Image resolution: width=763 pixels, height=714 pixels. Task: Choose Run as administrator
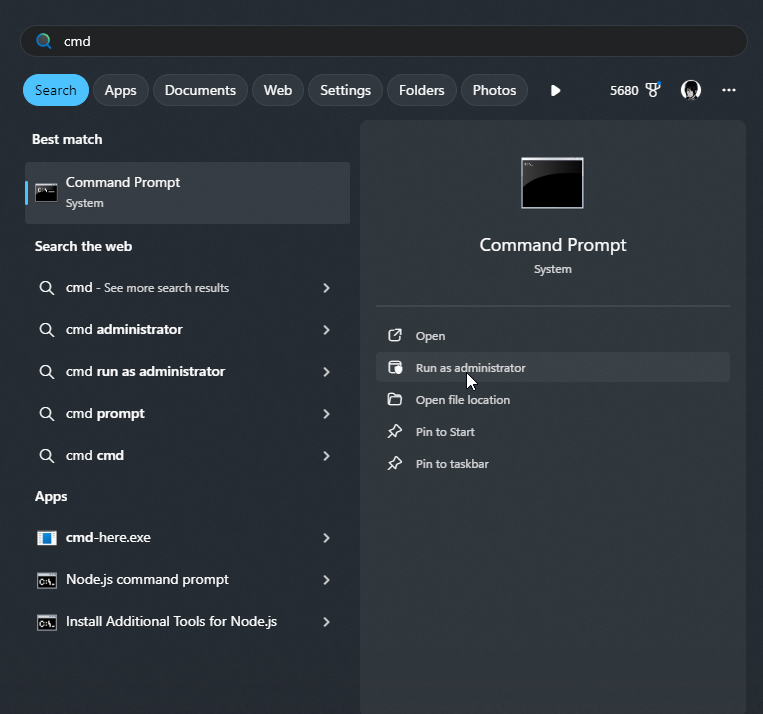(x=553, y=367)
